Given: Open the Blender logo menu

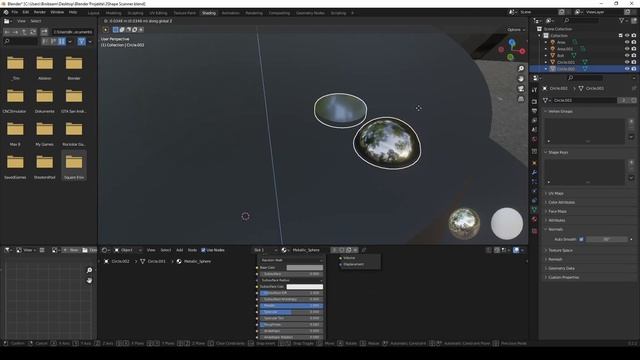Looking at the screenshot, I should 6,12.
